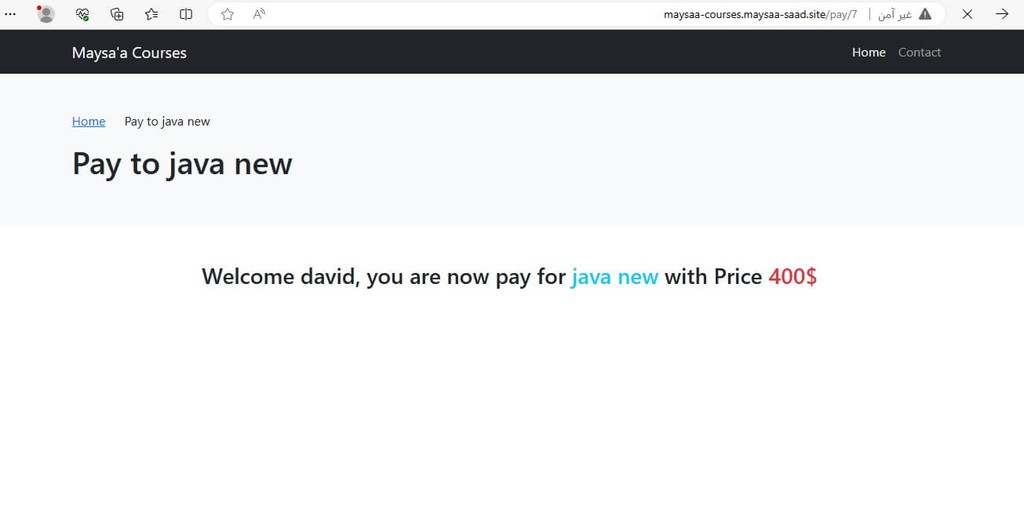
Task: Open the browser settings ellipsis menu
Action: tap(10, 14)
